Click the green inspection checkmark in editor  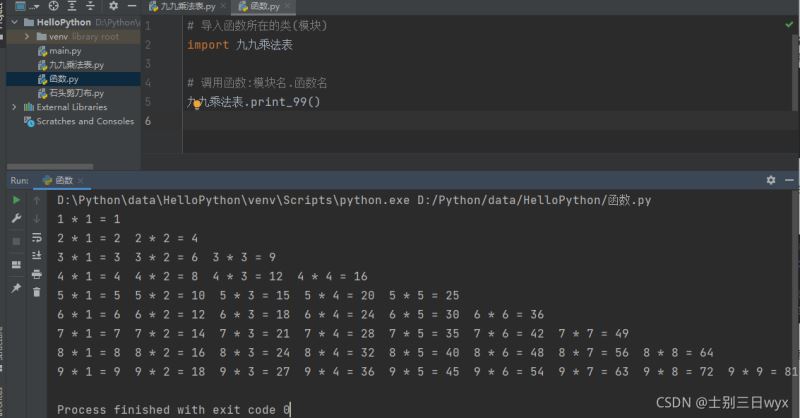click(789, 24)
